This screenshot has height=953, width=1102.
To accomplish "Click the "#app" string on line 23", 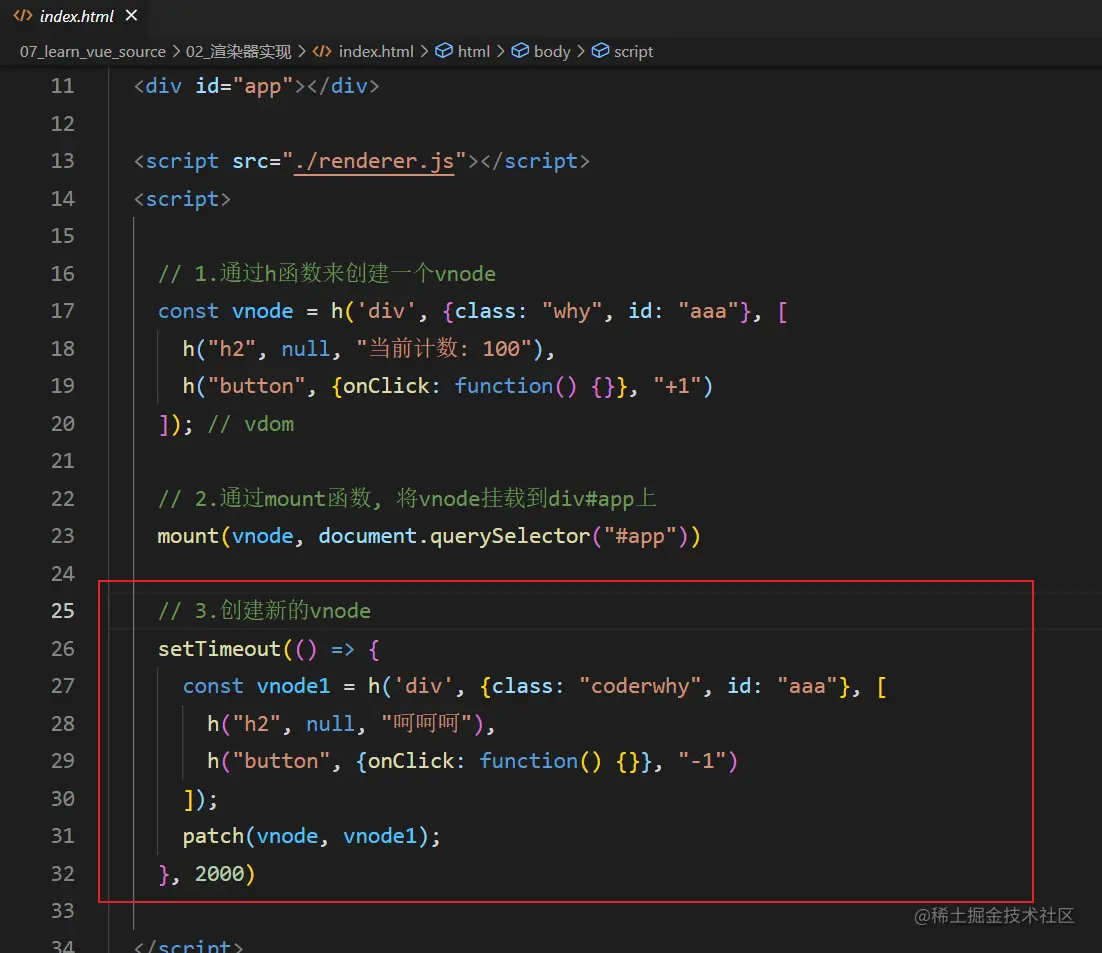I will [640, 537].
